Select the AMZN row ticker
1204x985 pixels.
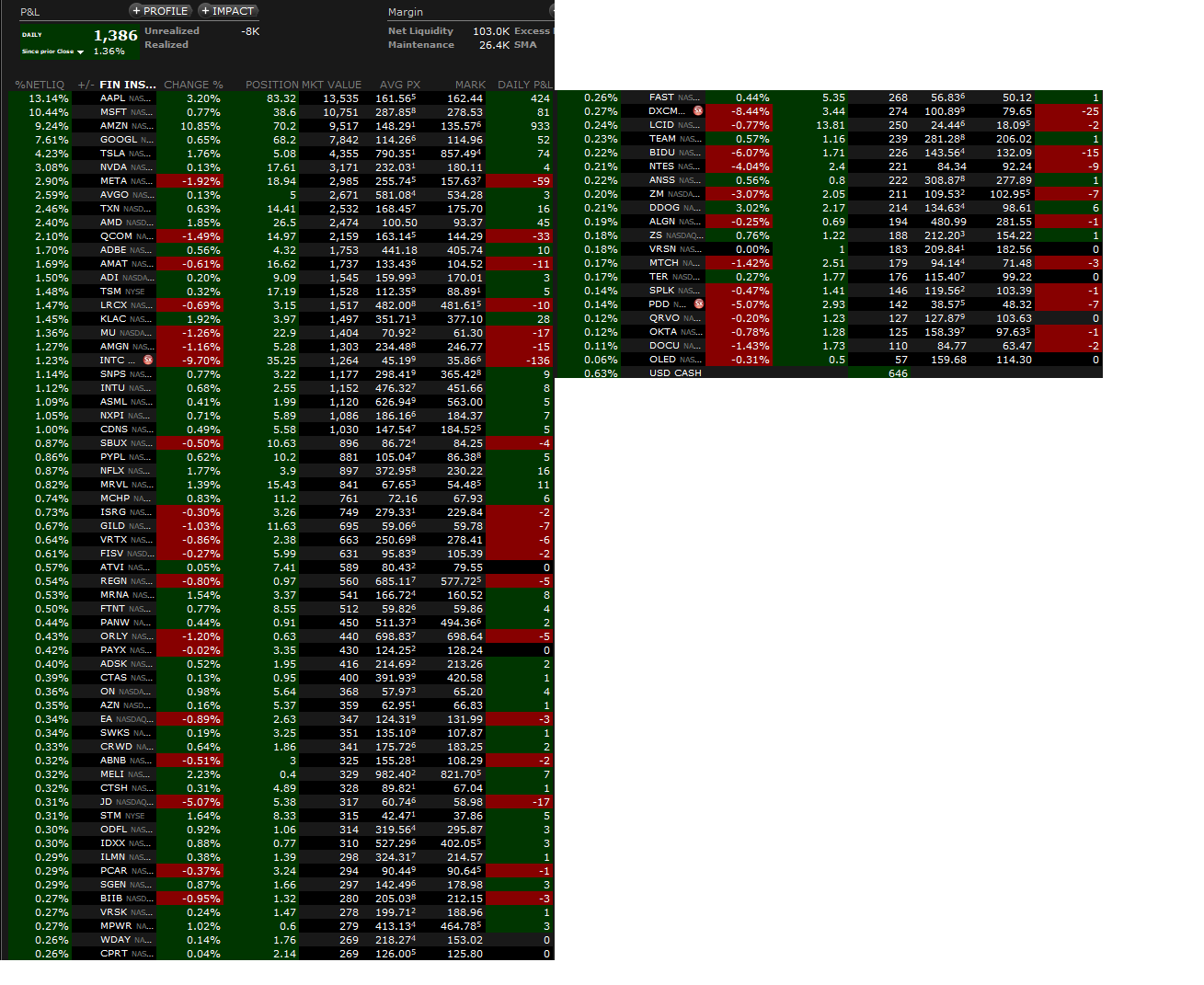pyautogui.click(x=114, y=126)
